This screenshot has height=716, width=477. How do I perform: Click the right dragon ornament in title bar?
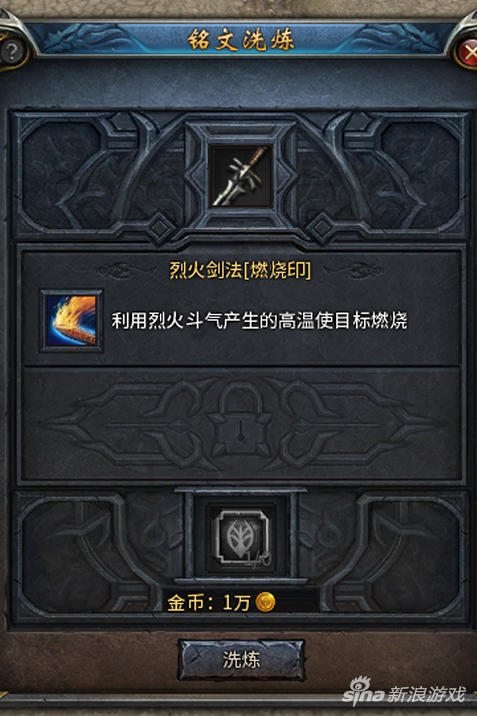click(393, 39)
